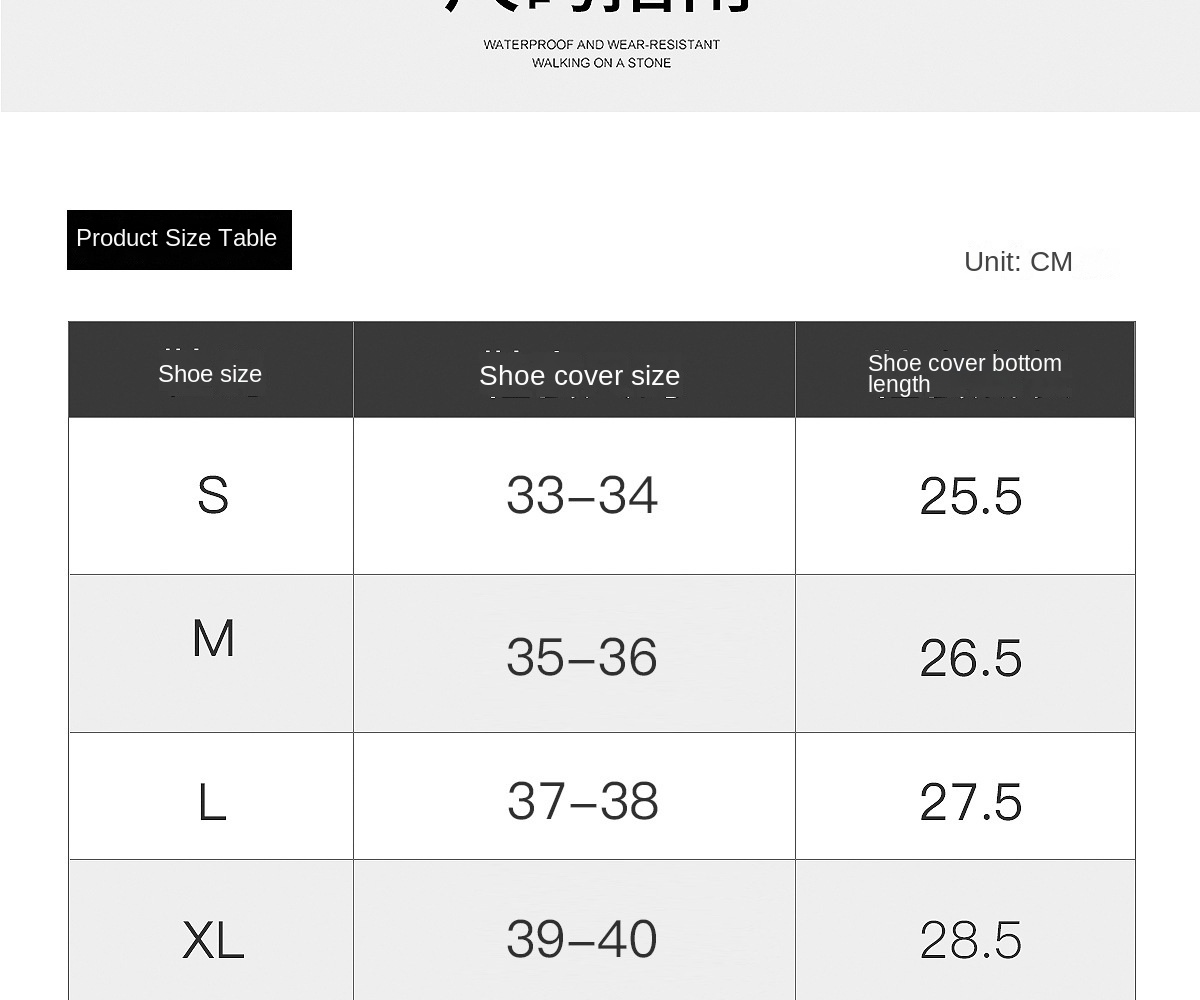
Task: Click the Product Size Table label
Action: 179,239
